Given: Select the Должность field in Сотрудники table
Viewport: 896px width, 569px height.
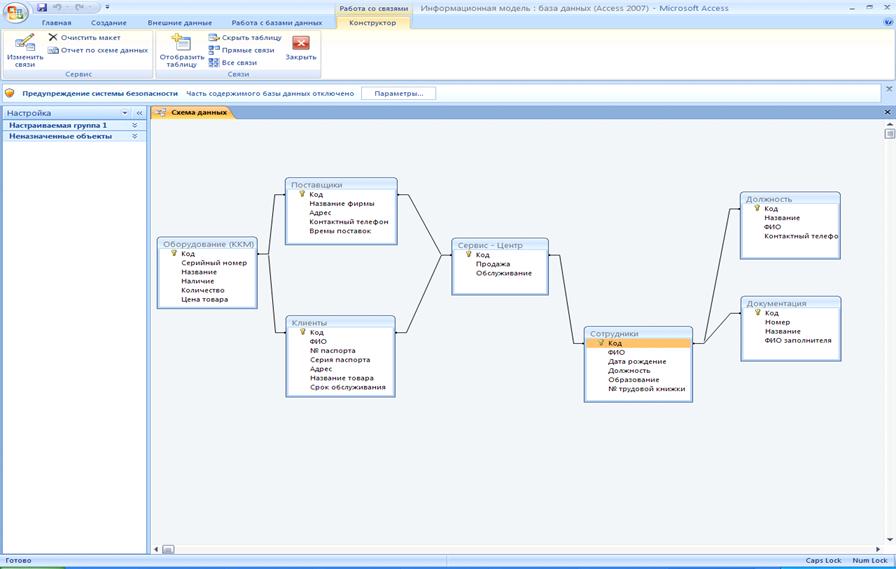Looking at the screenshot, I should (629, 370).
